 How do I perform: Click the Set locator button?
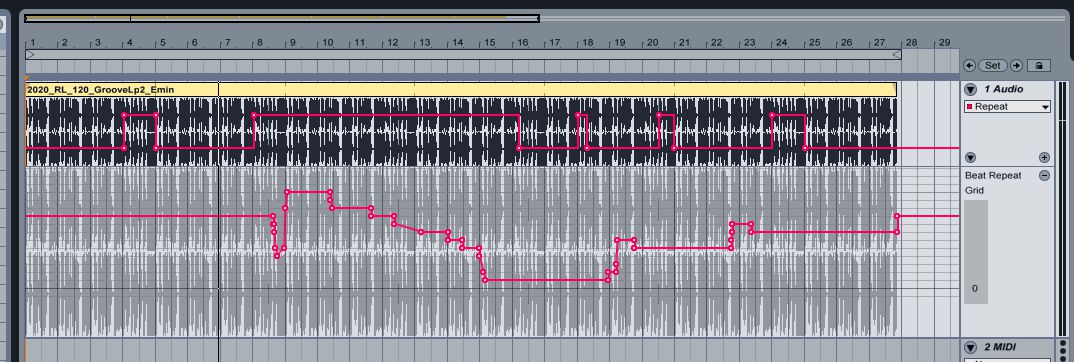point(992,66)
